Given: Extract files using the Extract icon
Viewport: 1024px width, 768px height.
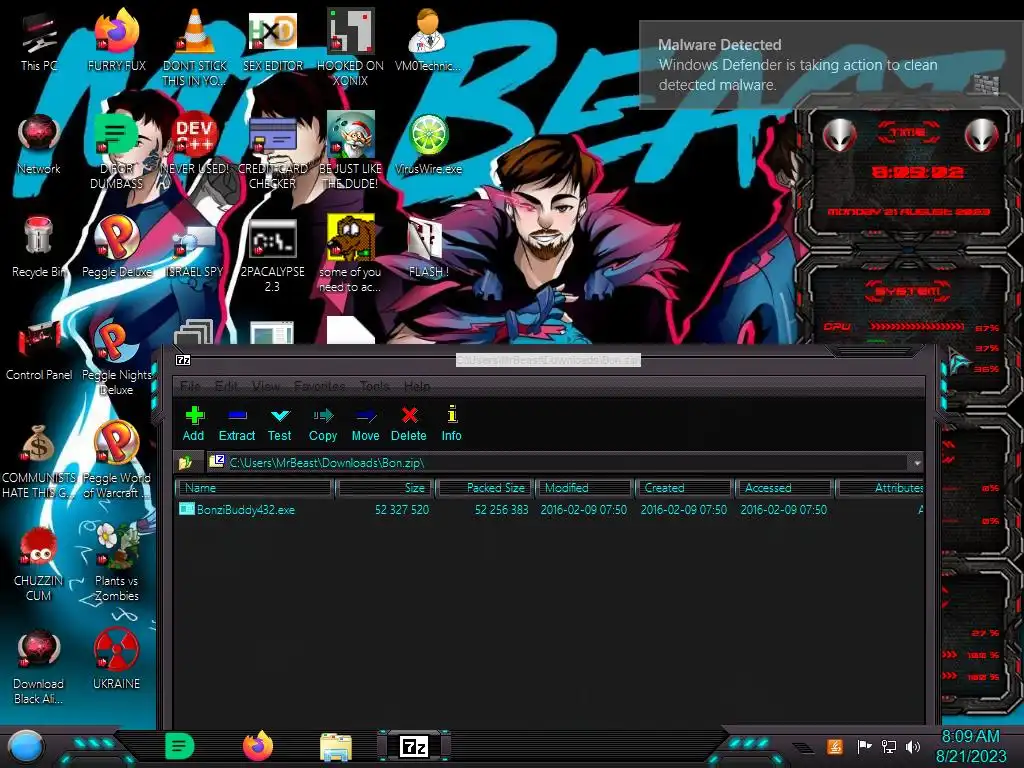Looking at the screenshot, I should click(x=236, y=424).
